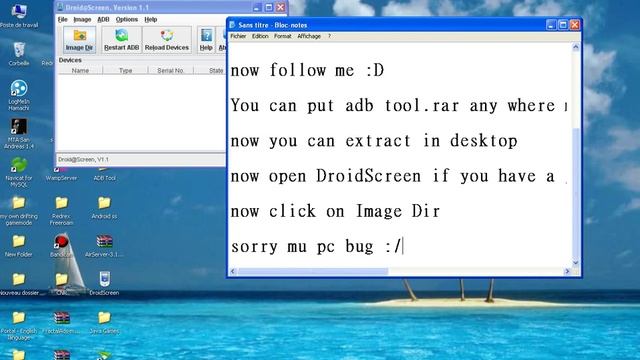
Task: Click the Name column header in Devices table
Action: click(x=80, y=71)
